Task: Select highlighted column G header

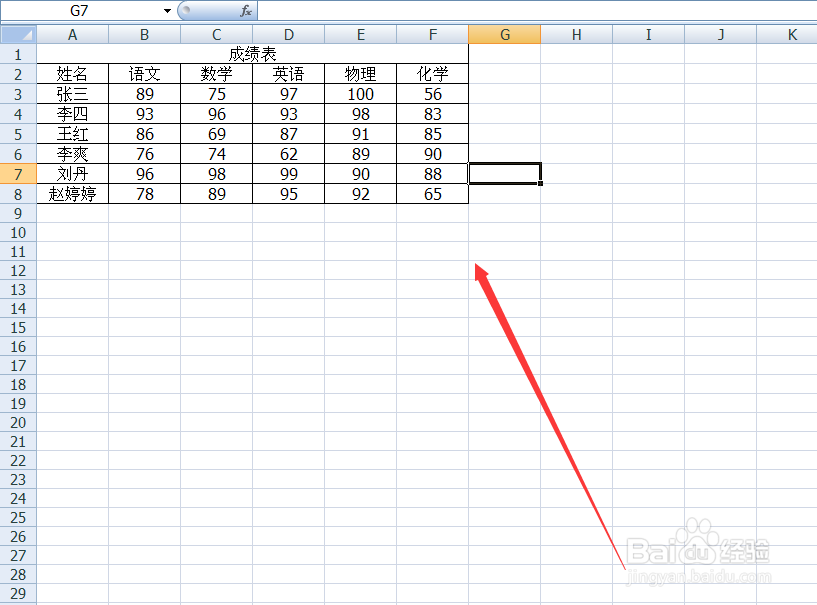Action: point(504,34)
